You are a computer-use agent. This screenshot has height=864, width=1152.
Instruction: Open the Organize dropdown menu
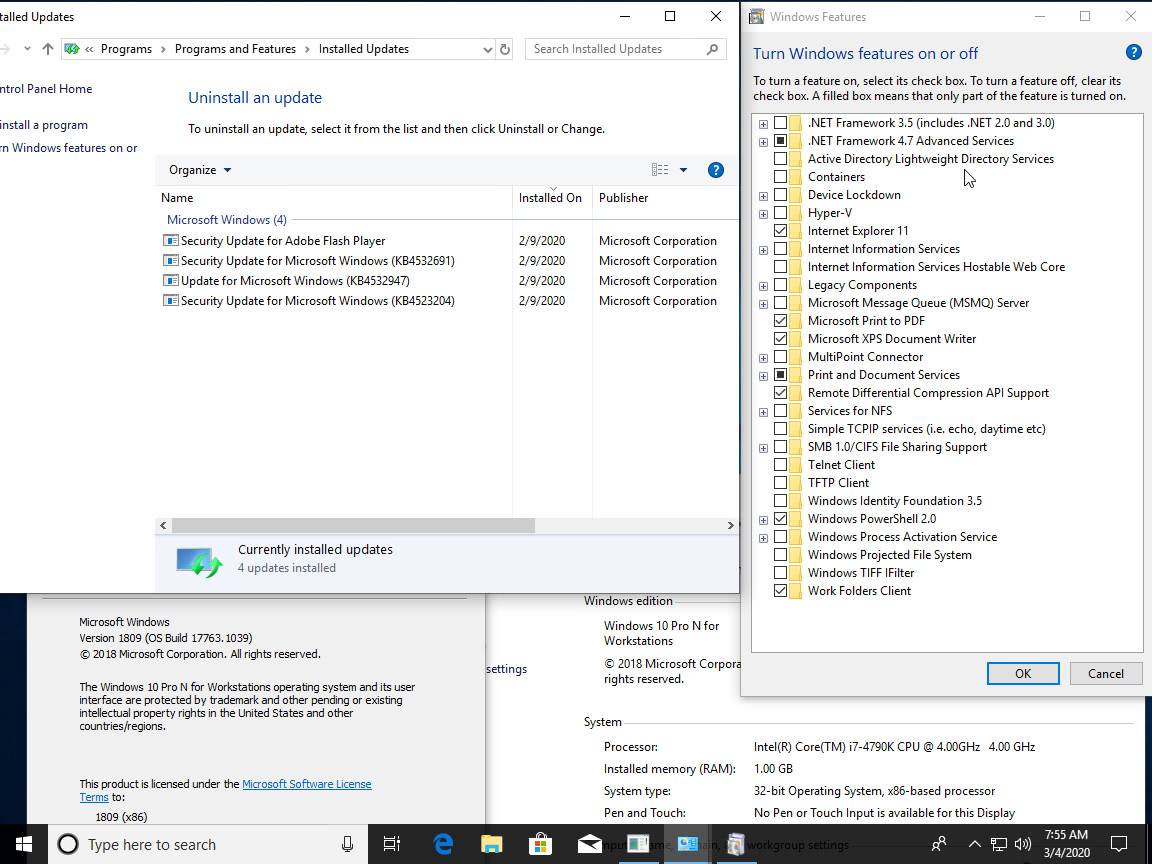(200, 170)
